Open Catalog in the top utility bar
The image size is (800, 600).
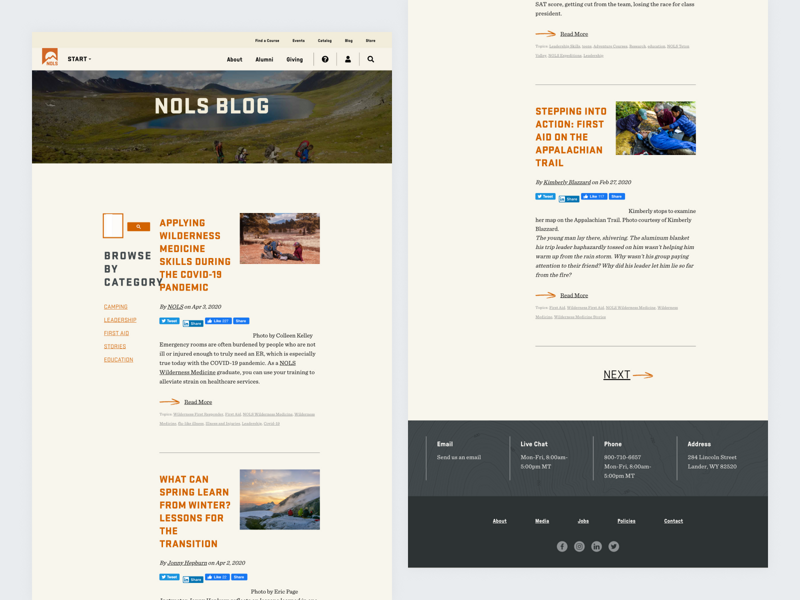(x=324, y=40)
